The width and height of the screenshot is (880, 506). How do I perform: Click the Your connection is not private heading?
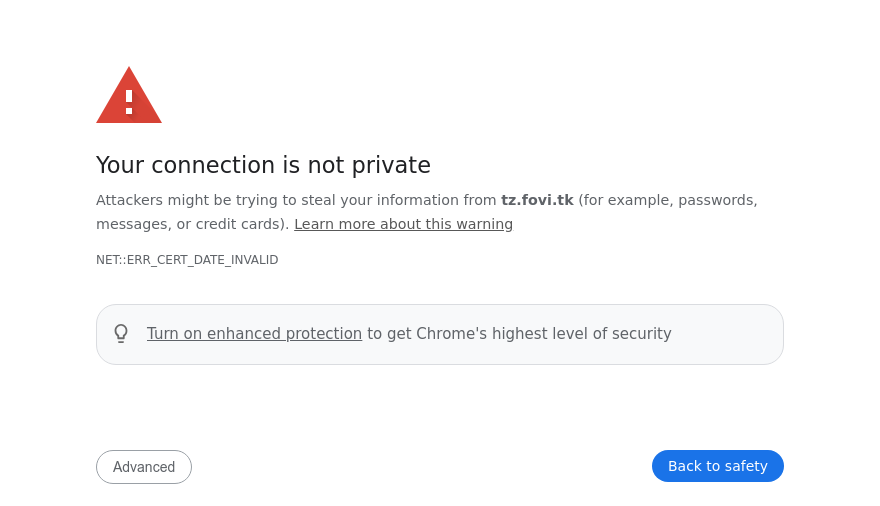[x=263, y=165]
